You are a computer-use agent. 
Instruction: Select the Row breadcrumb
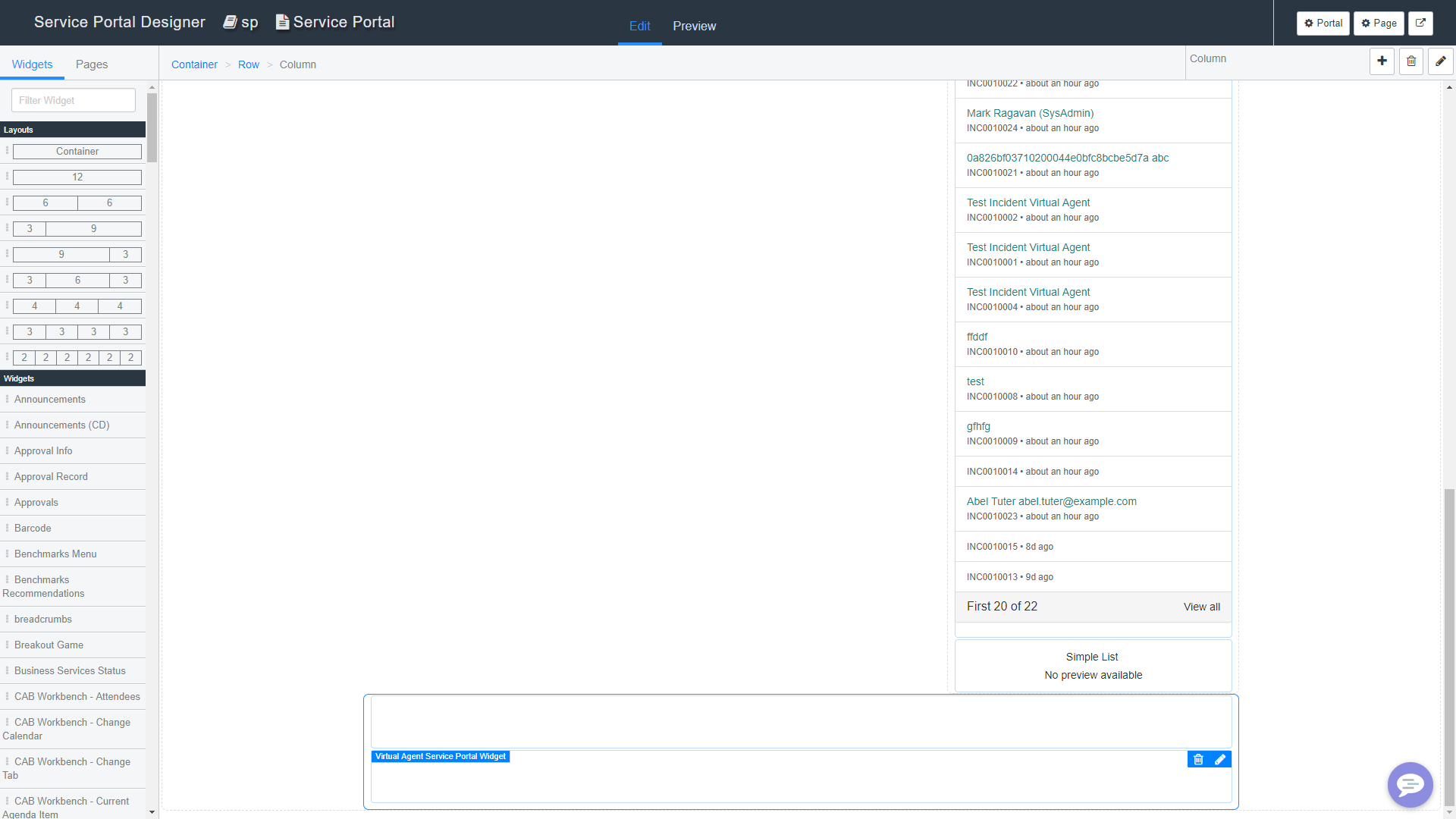tap(248, 64)
